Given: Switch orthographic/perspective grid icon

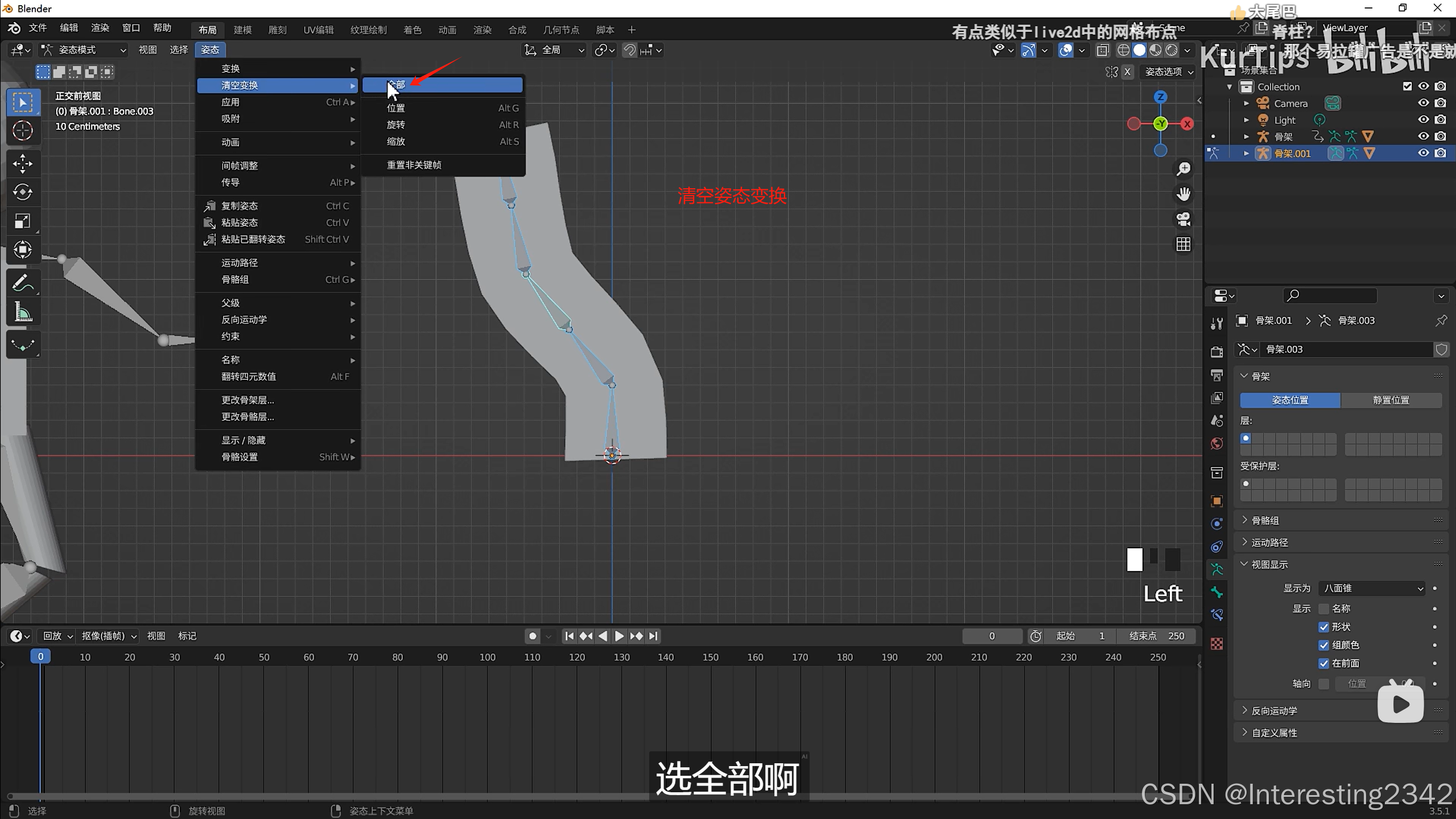Looking at the screenshot, I should point(1183,245).
